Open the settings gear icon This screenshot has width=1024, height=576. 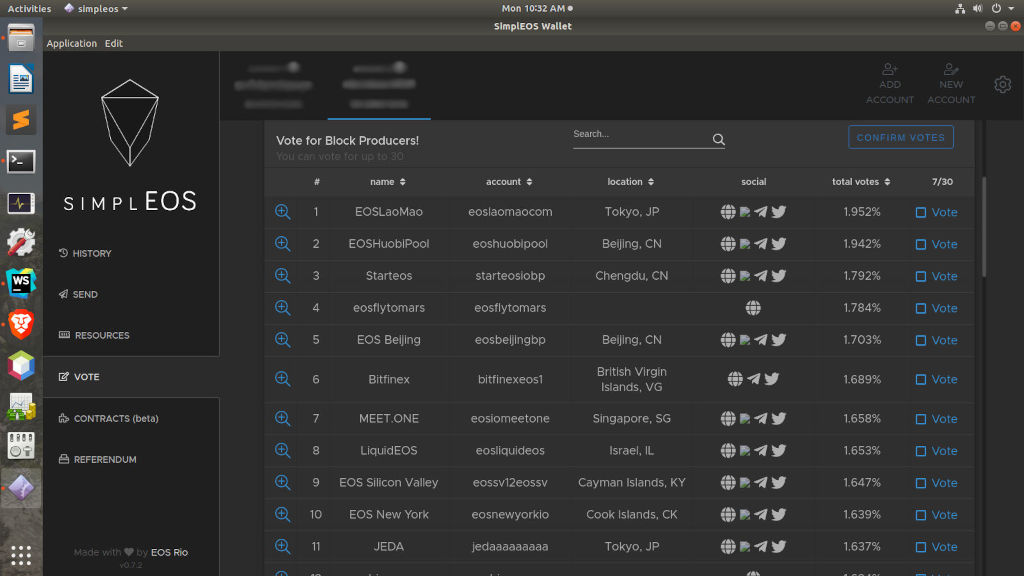(1002, 85)
